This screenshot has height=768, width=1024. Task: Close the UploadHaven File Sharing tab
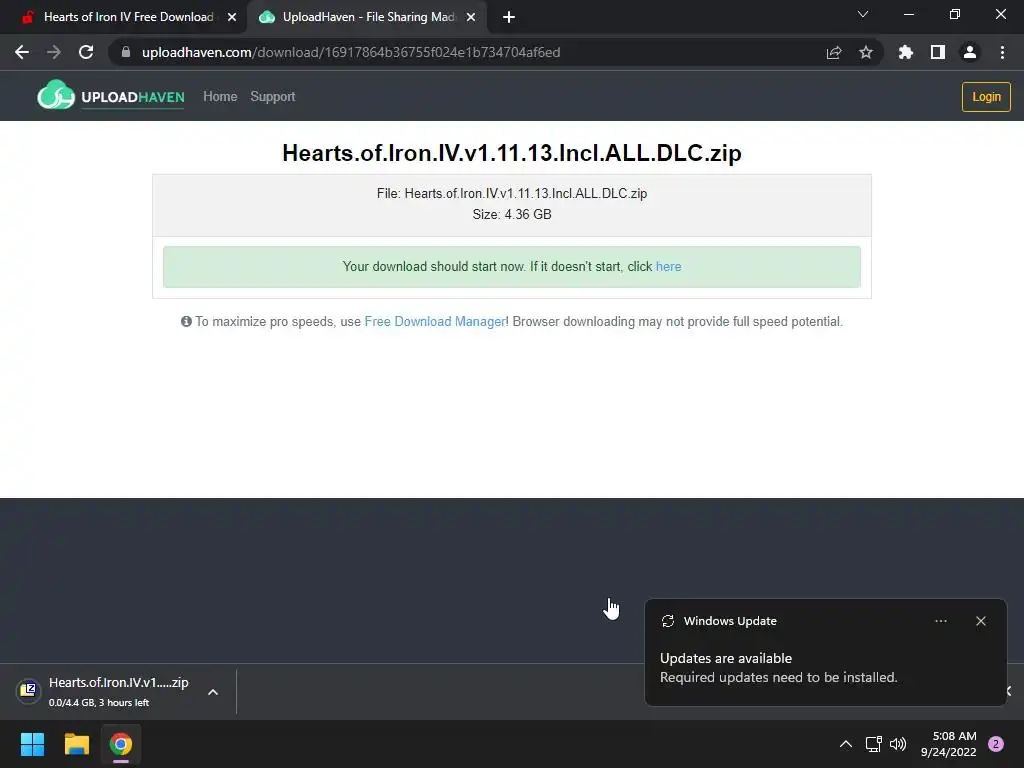coord(471,17)
